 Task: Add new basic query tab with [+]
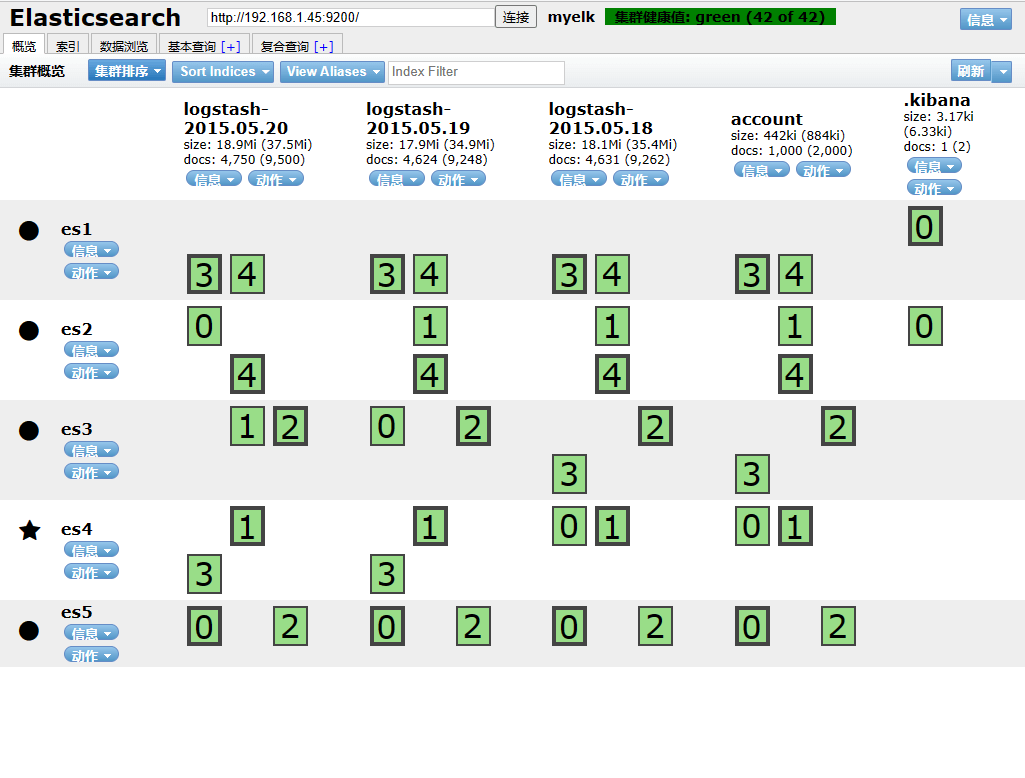[x=231, y=46]
